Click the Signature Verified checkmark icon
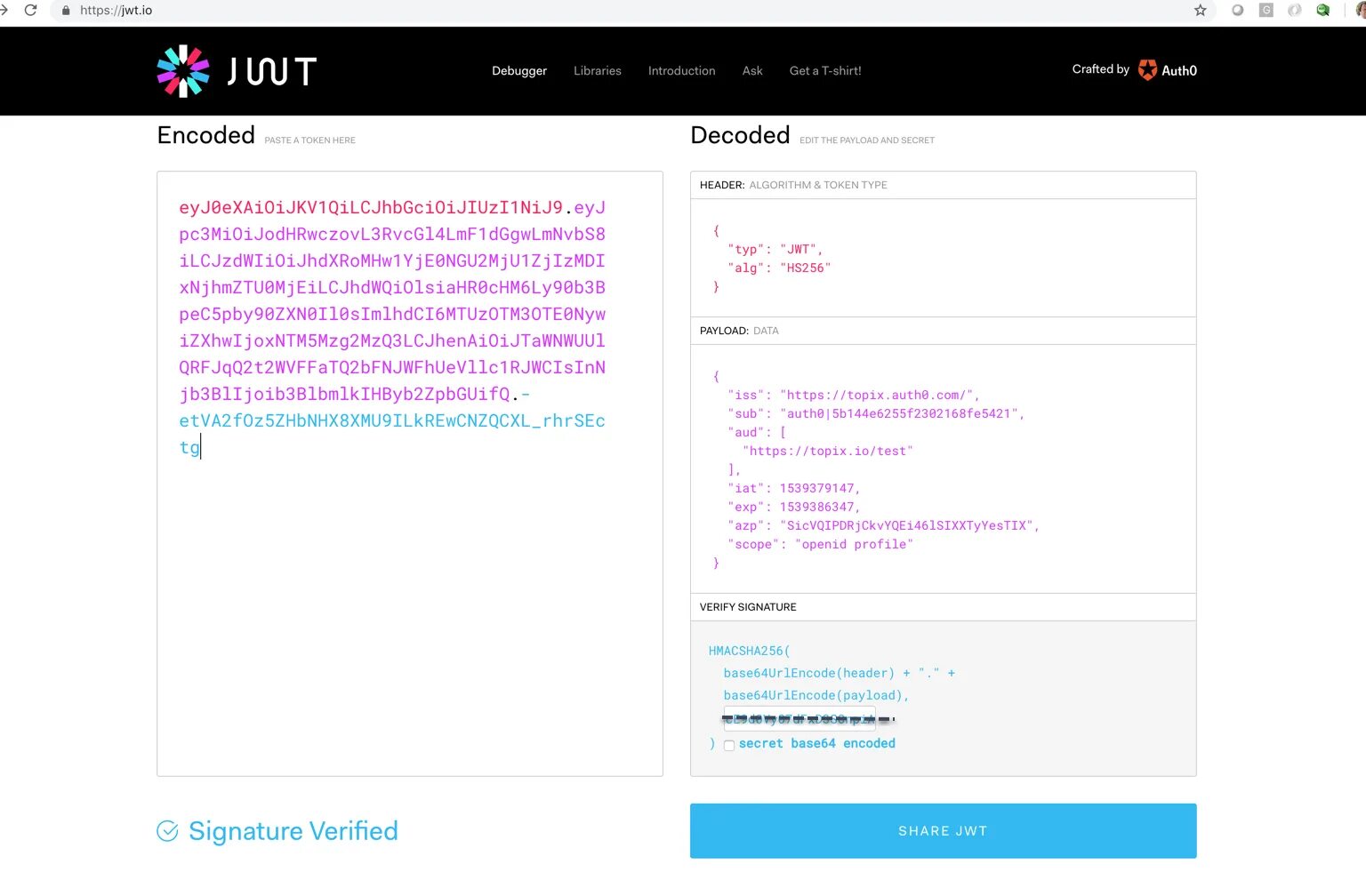The height and width of the screenshot is (896, 1366). 167,831
